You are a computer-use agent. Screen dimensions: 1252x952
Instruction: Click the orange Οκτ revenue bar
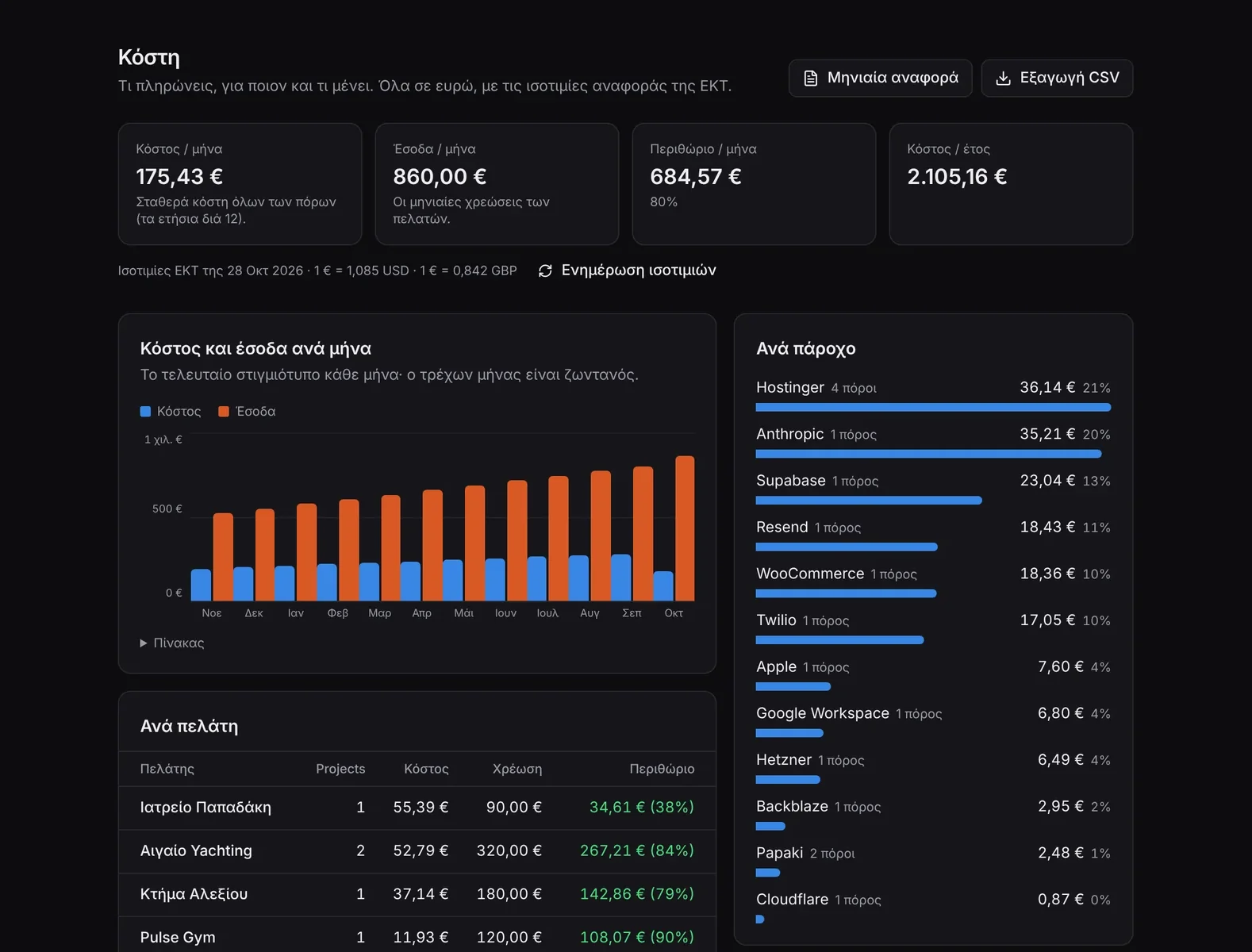[685, 528]
